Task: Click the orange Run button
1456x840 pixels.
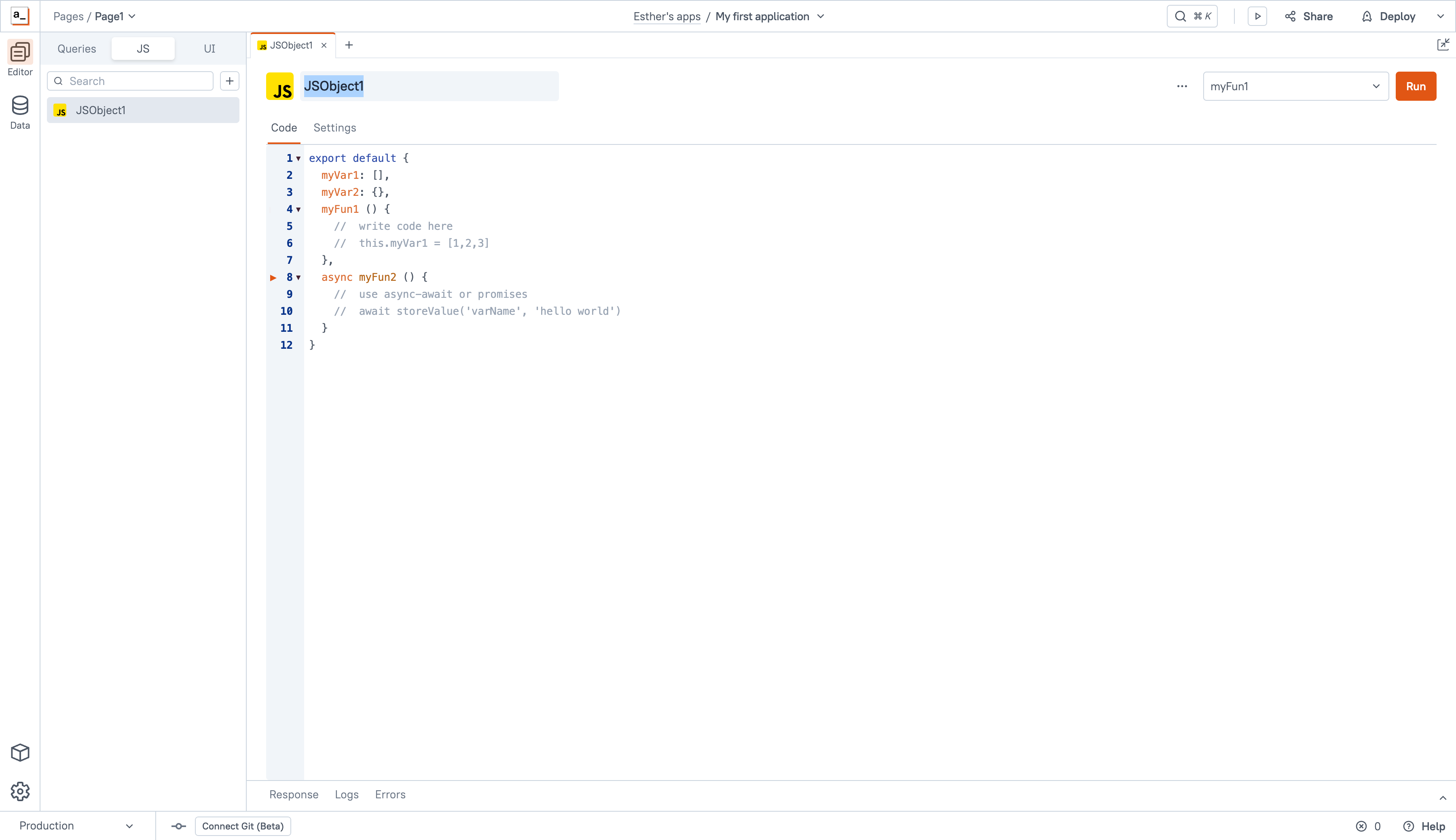Action: (x=1415, y=86)
